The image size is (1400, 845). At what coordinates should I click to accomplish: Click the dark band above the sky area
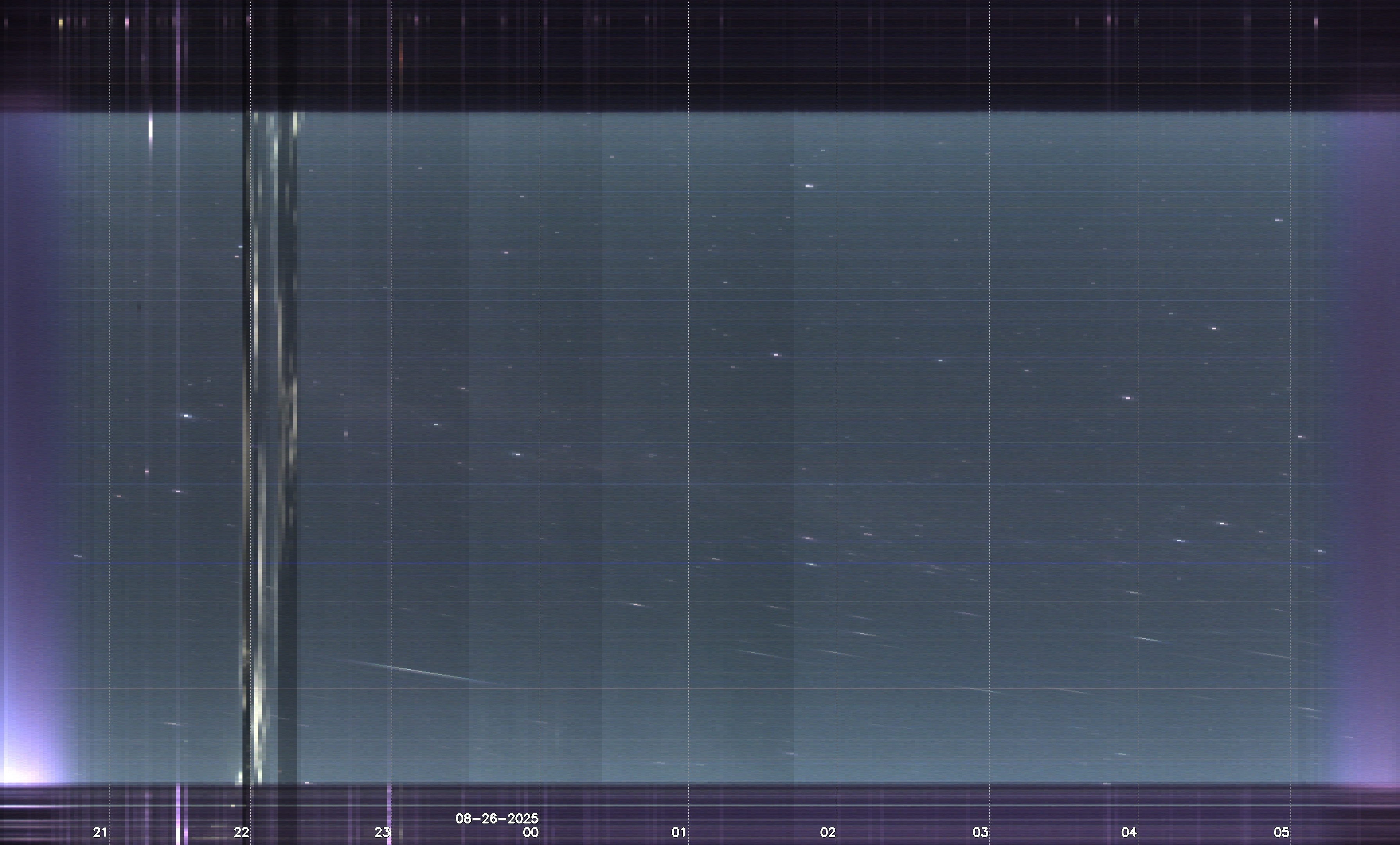(700, 57)
